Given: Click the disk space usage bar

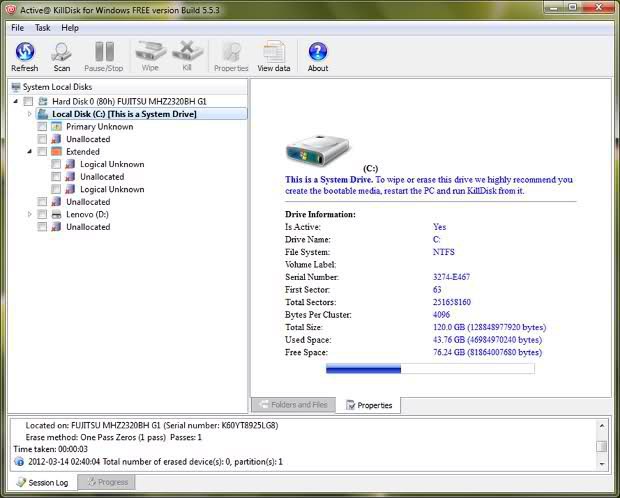Looking at the screenshot, I should [430, 368].
